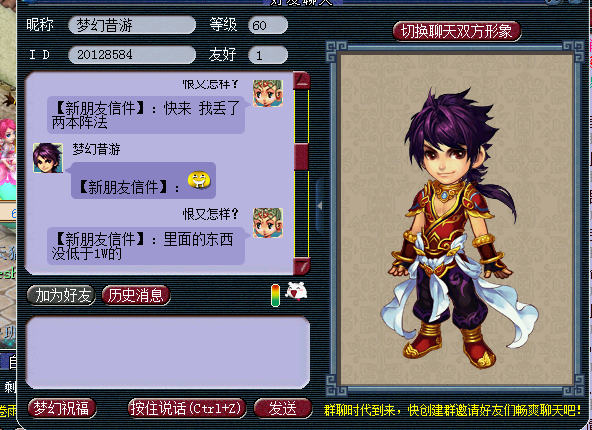Toggle 切换聊天双方形象 button
592x430 pixels.
[x=457, y=31]
